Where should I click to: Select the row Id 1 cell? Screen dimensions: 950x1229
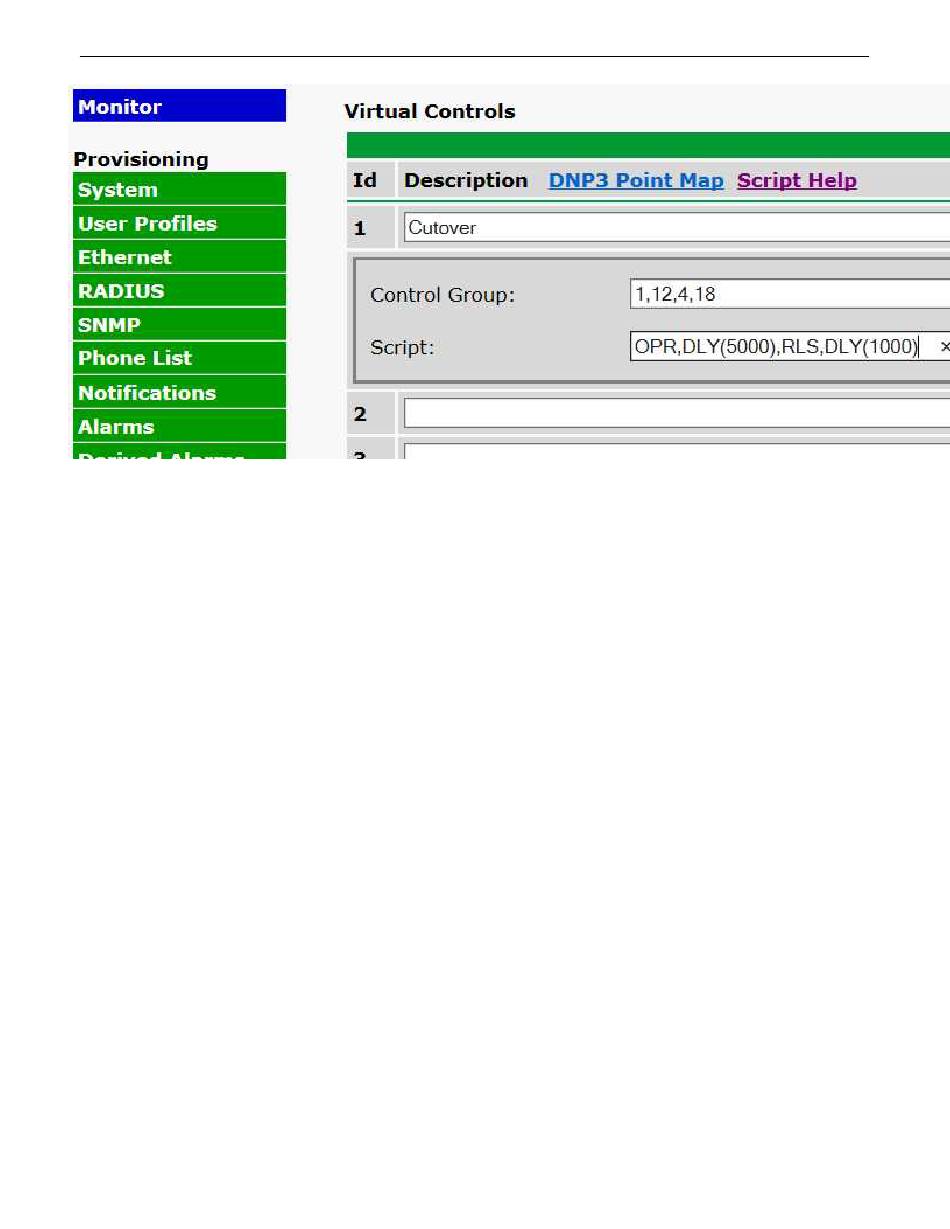(x=371, y=229)
